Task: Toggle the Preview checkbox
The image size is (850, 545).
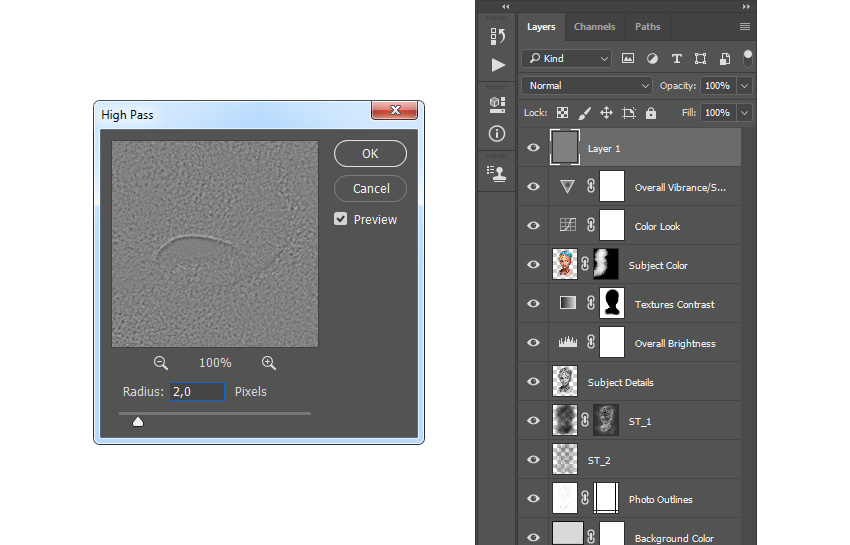Action: click(340, 219)
